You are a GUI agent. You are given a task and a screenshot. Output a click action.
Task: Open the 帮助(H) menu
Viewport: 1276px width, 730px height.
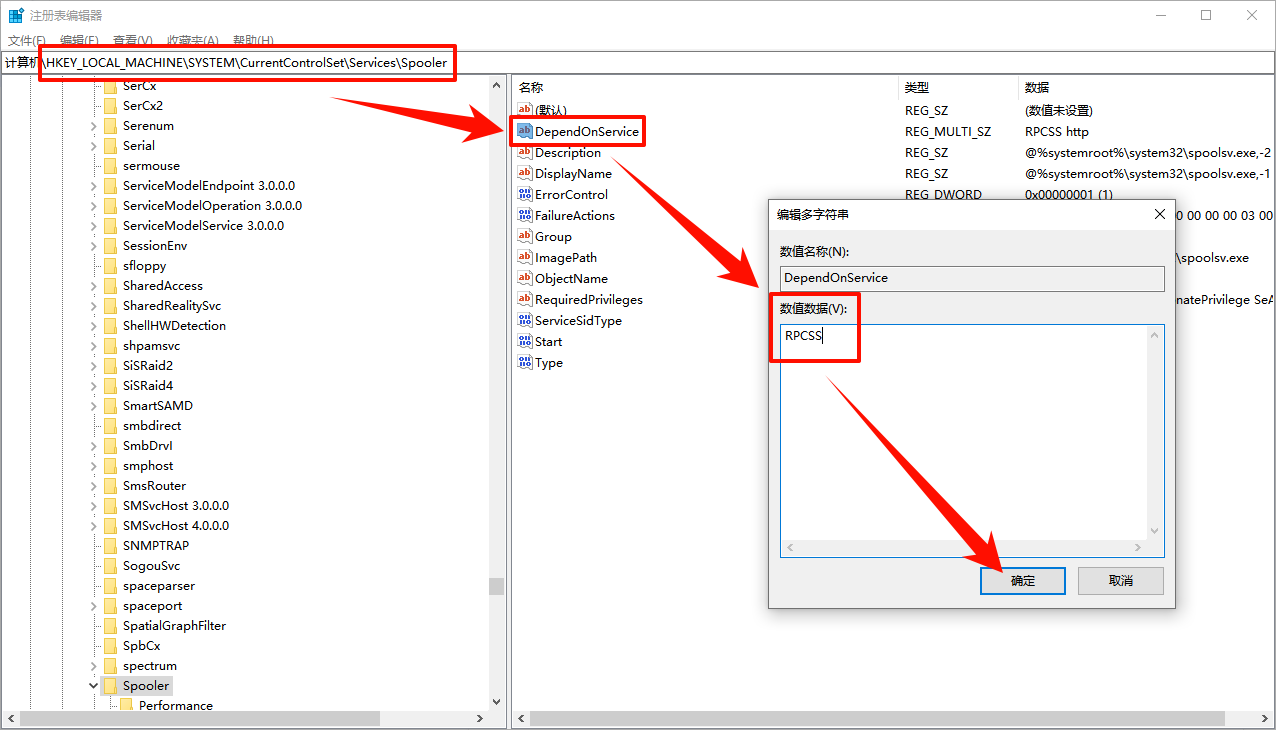(253, 41)
